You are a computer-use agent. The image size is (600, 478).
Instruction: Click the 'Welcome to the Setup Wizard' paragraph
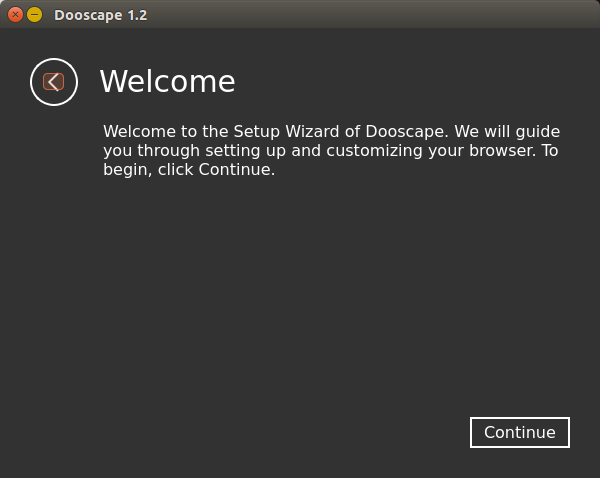[331, 150]
